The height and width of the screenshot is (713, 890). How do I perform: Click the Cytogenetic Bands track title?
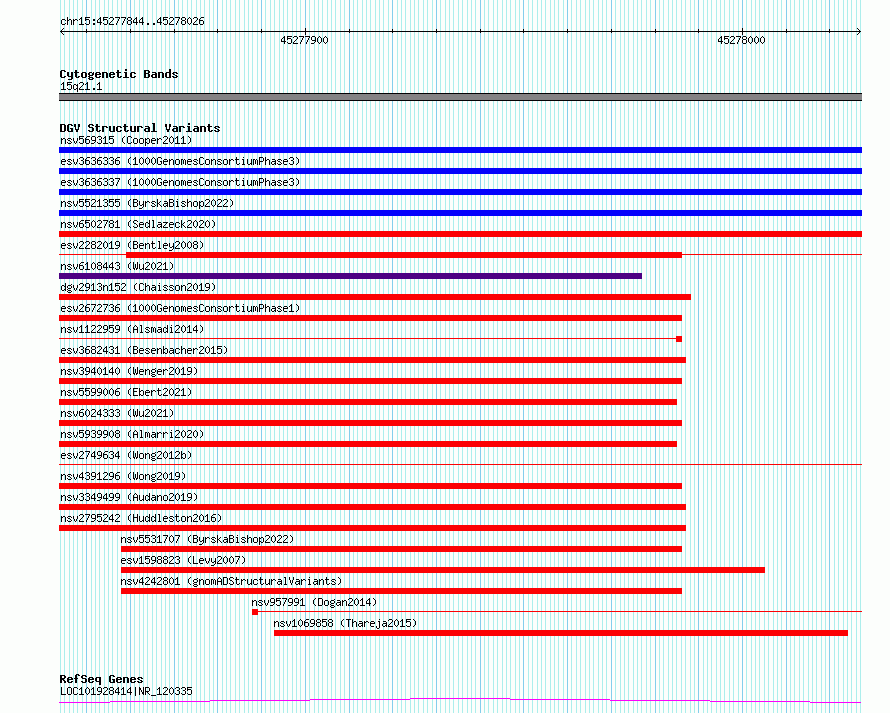click(x=119, y=74)
